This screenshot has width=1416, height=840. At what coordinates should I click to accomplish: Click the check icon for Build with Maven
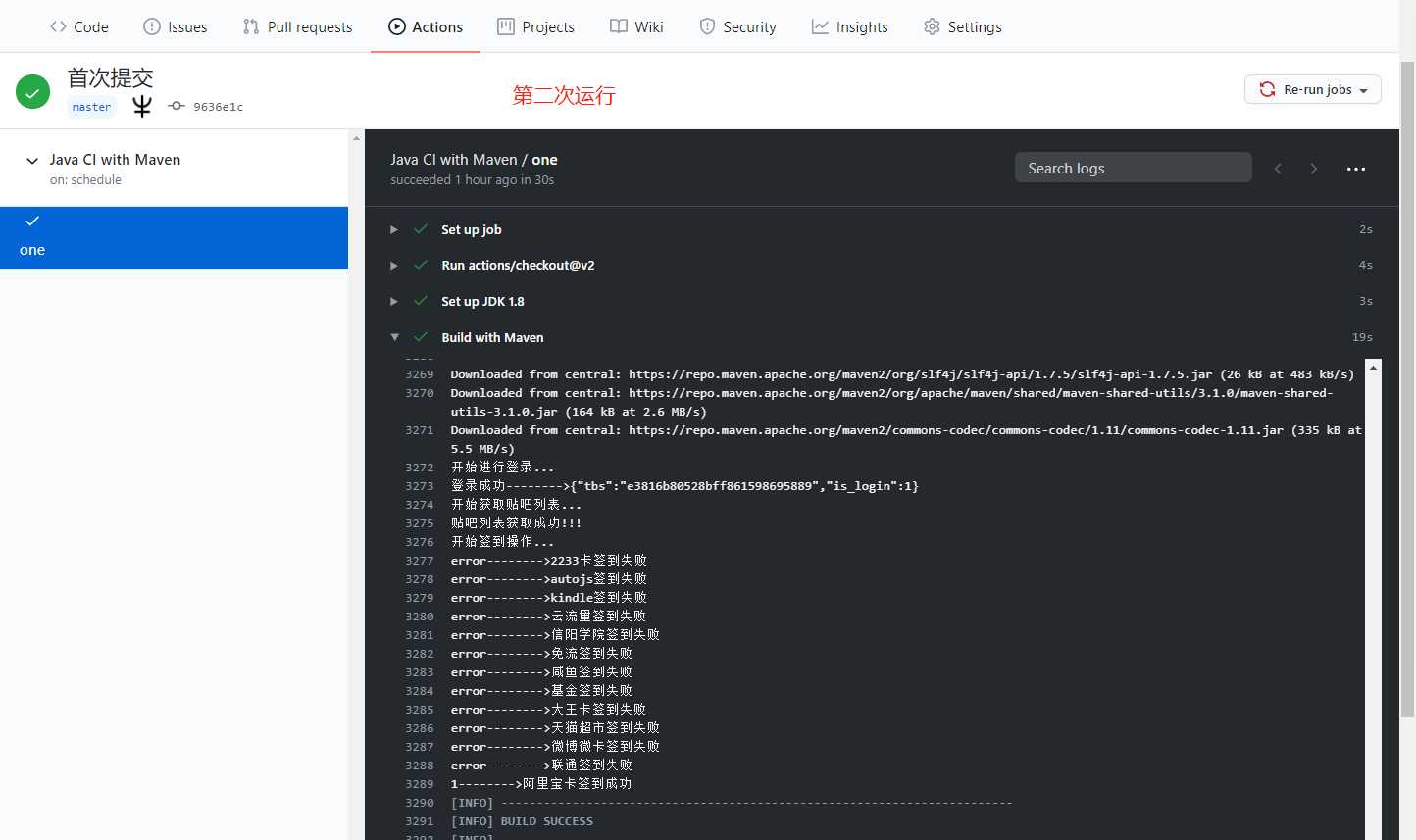pyautogui.click(x=421, y=337)
